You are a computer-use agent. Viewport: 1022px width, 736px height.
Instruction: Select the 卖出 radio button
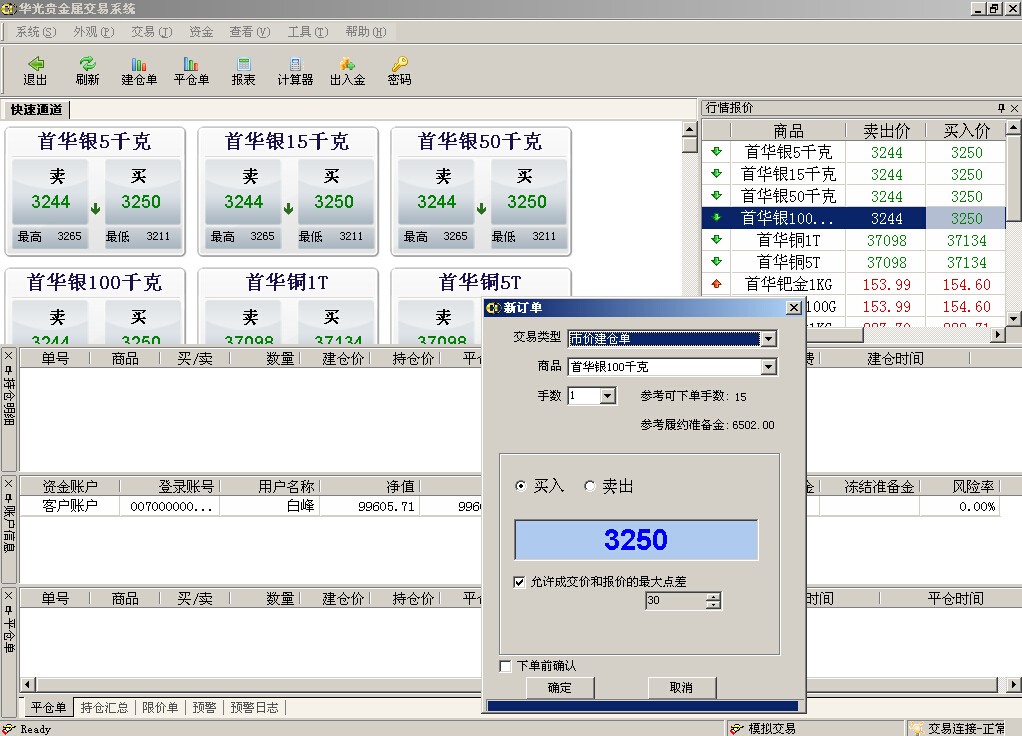click(590, 486)
